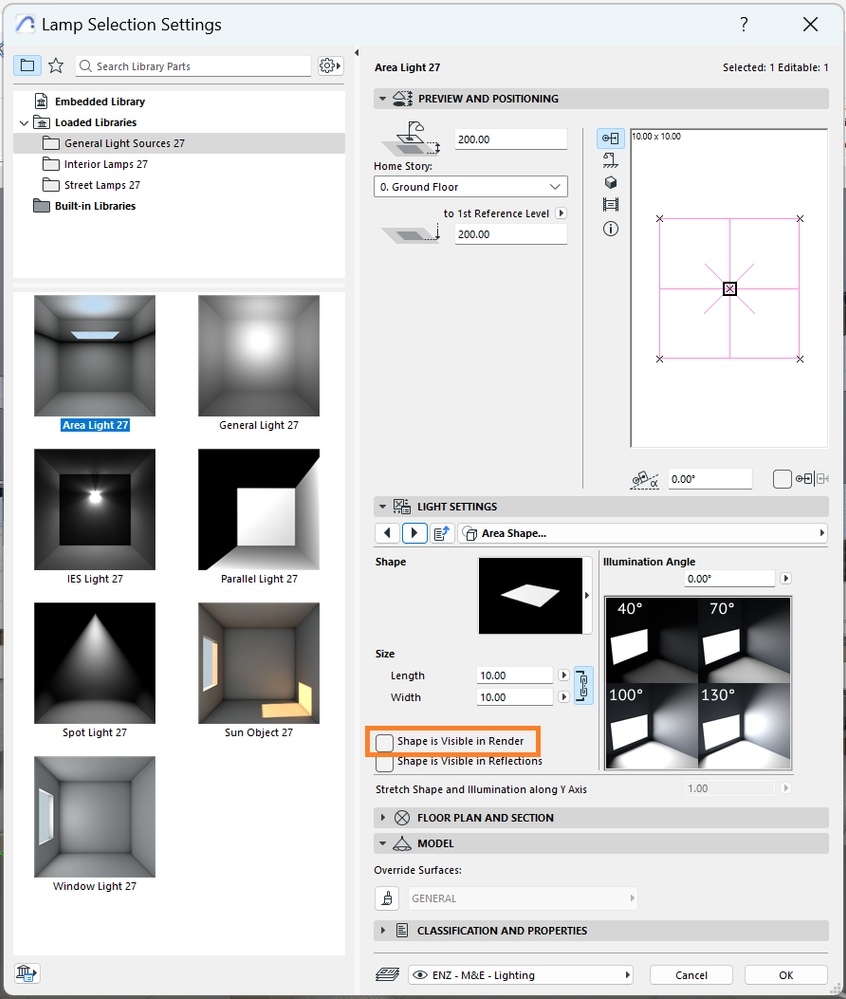Viewport: 846px width, 999px height.
Task: Pick the 100° illumination angle preset
Action: point(652,726)
